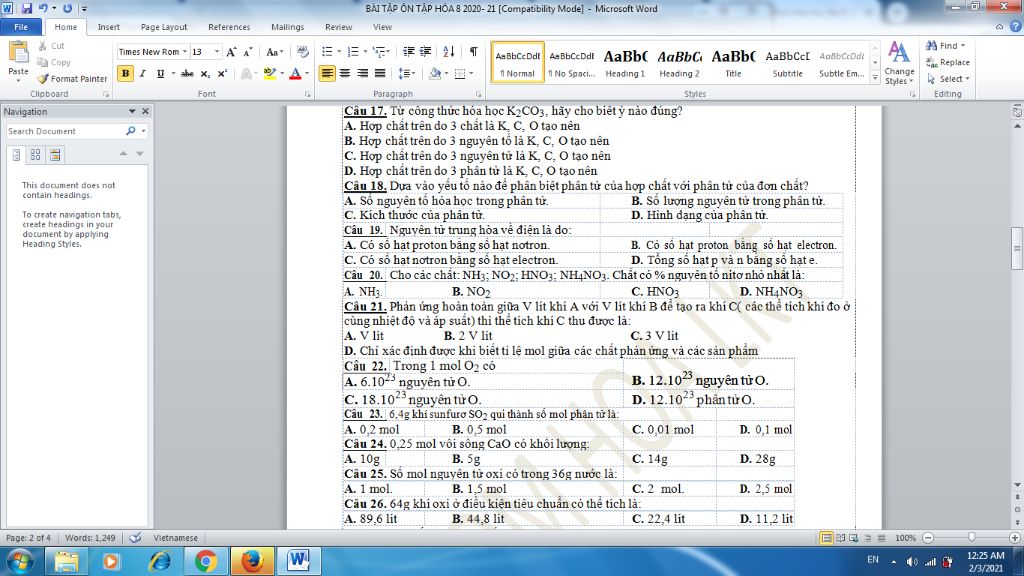Switch to the References tab
This screenshot has height=576, width=1024.
(229, 27)
